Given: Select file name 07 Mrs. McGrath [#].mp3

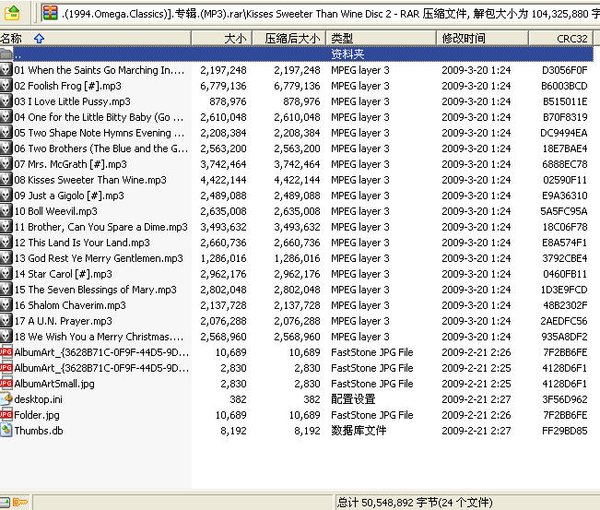Looking at the screenshot, I should 70,164.
